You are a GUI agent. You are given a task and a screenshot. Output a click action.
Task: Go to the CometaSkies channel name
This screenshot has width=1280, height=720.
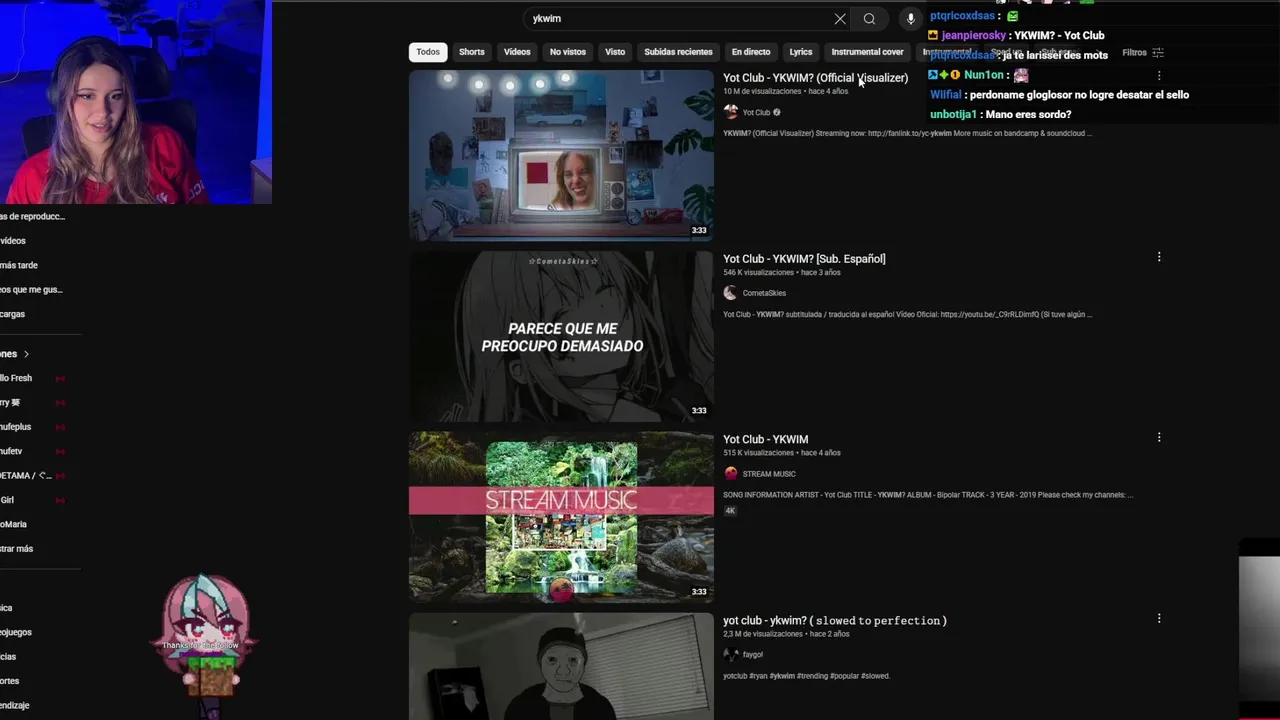(764, 293)
